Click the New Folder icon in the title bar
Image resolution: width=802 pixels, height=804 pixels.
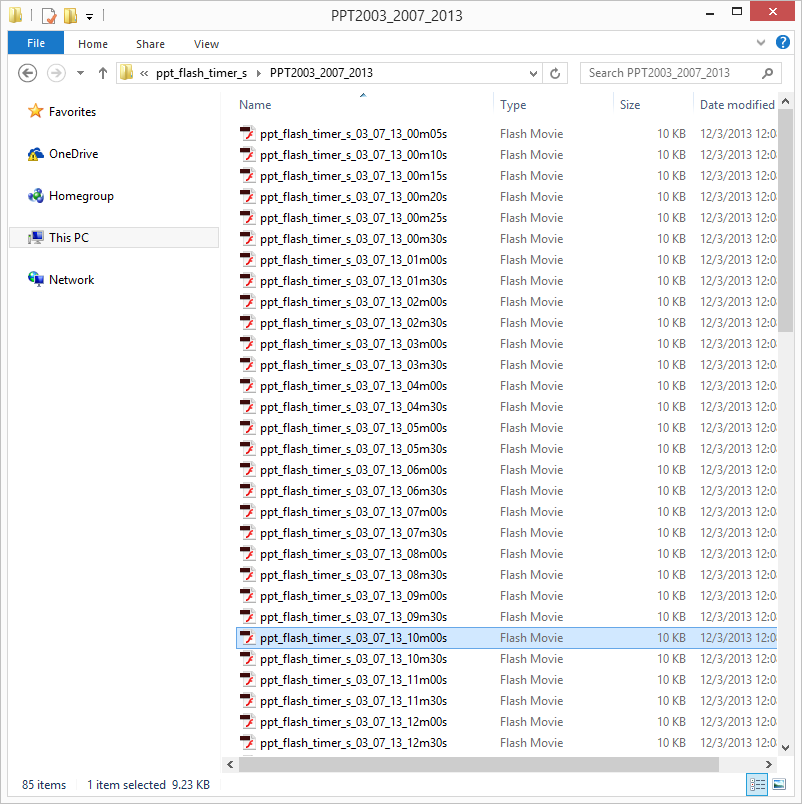pos(68,15)
